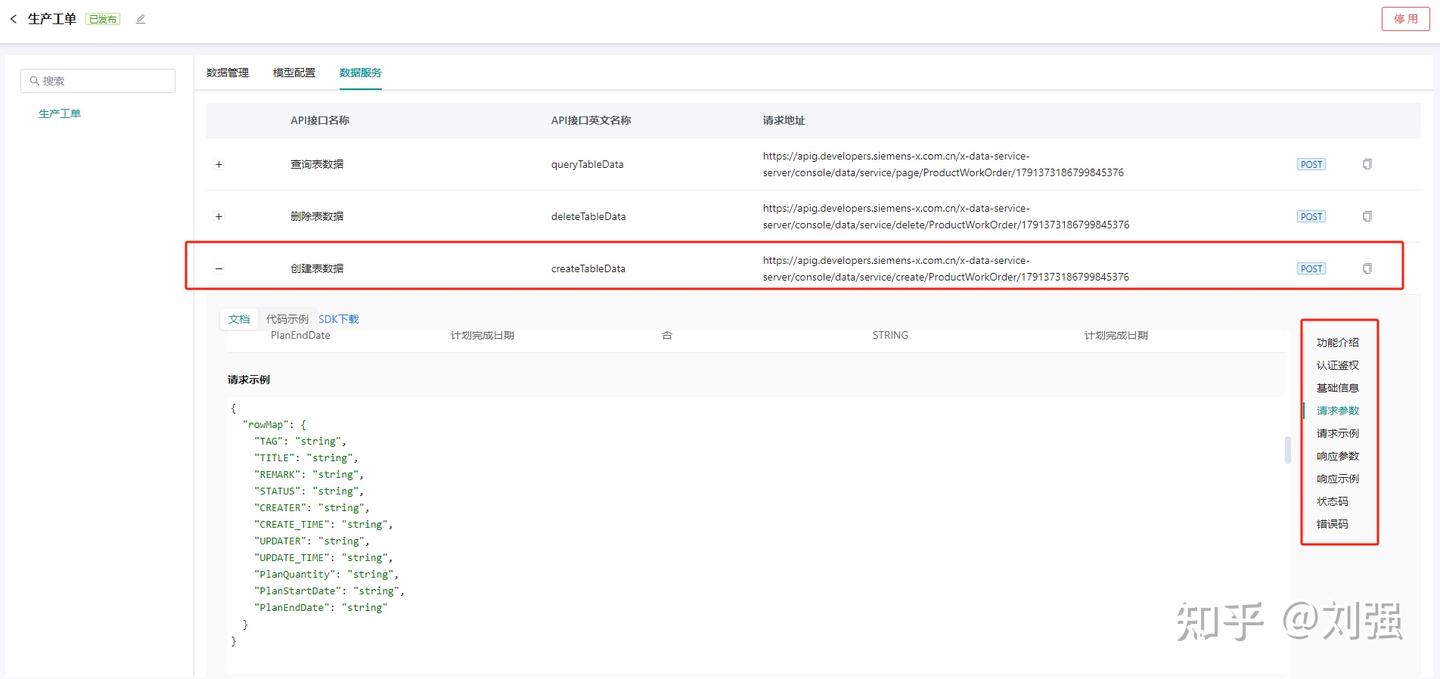Expand the 查询表数据 API row
Image resolution: width=1440 pixels, height=679 pixels.
(219, 164)
